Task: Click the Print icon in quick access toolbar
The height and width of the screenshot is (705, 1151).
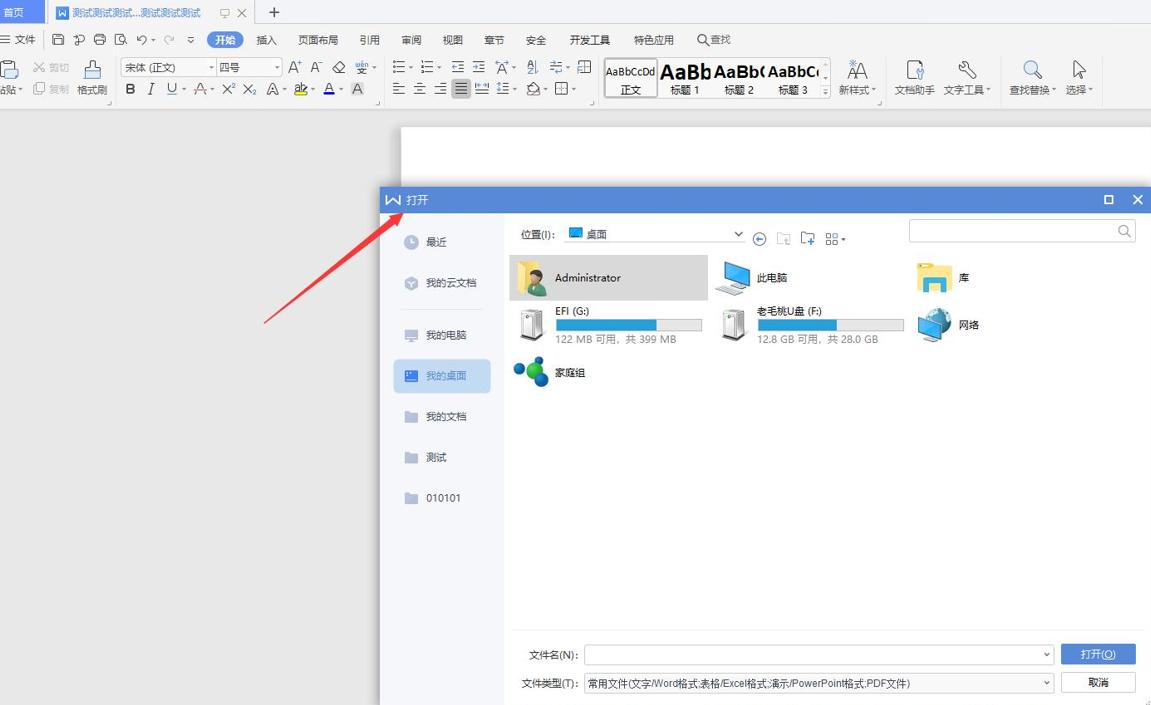Action: pyautogui.click(x=100, y=40)
